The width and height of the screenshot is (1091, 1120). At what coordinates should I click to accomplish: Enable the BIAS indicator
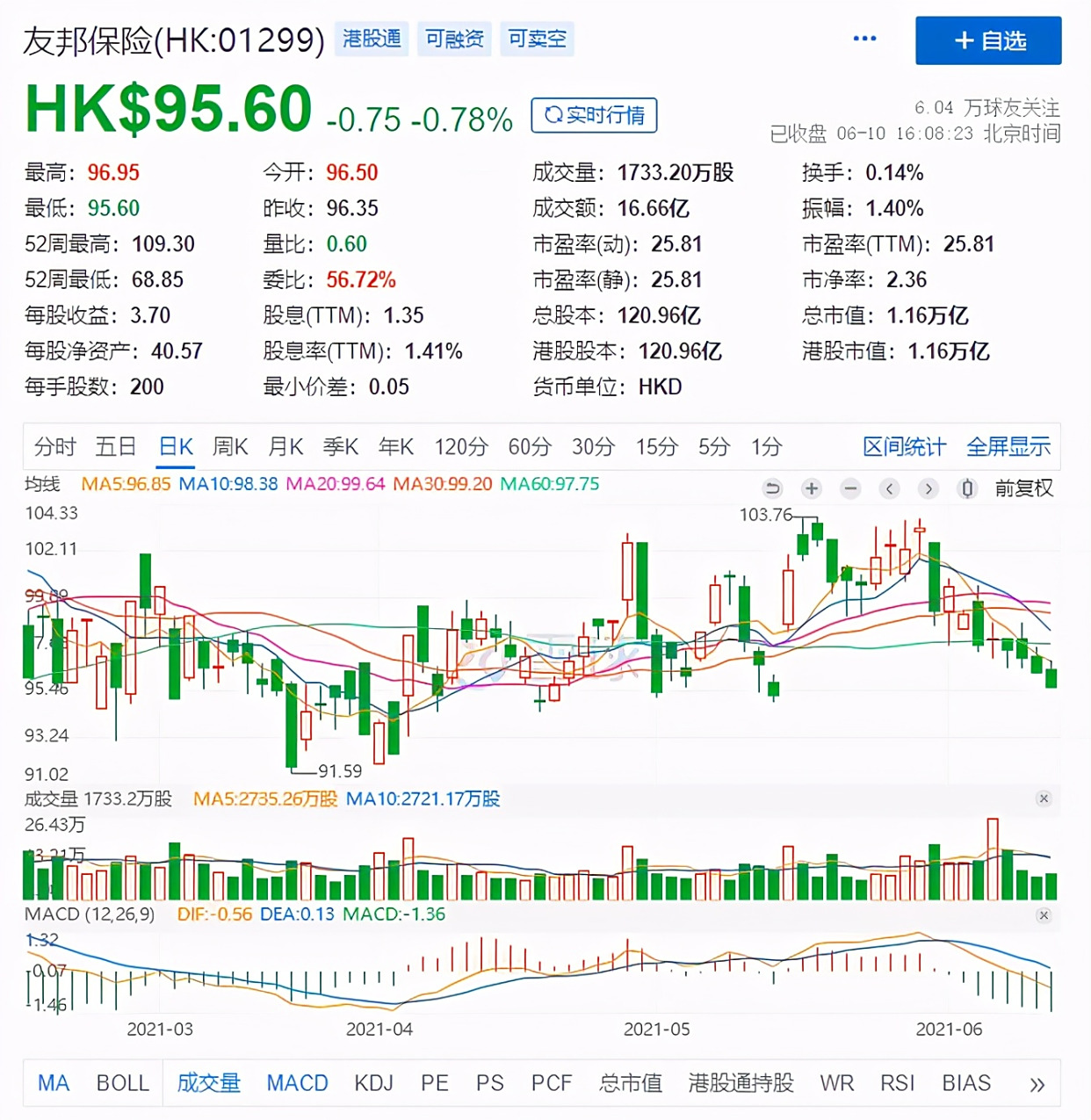pyautogui.click(x=966, y=1083)
